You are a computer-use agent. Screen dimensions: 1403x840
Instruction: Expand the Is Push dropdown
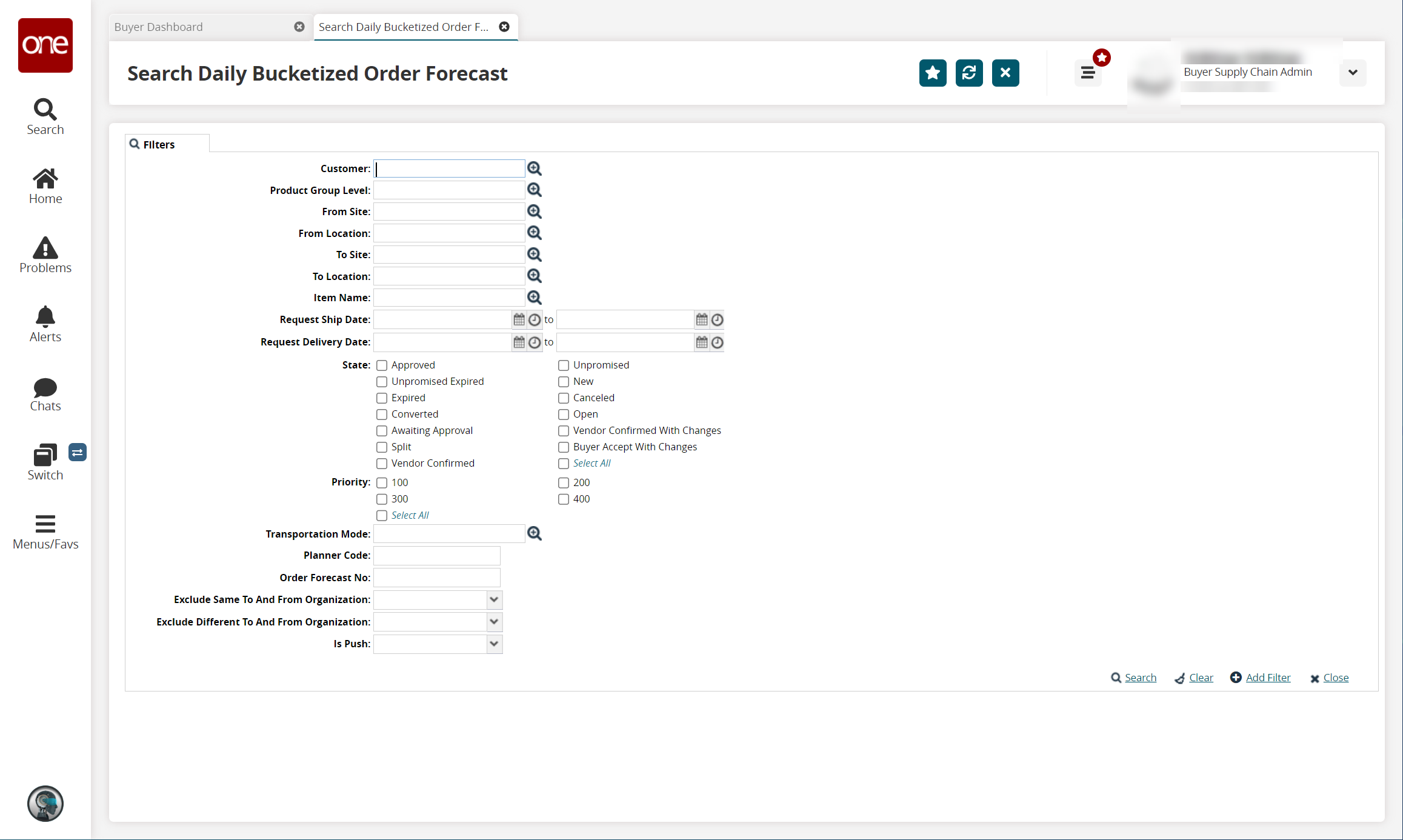(x=494, y=644)
